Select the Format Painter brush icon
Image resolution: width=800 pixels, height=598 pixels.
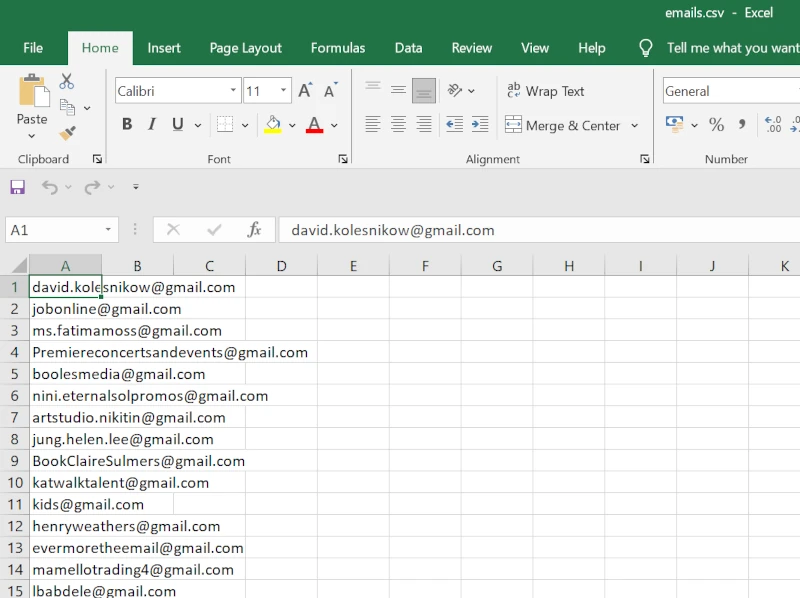tap(67, 133)
